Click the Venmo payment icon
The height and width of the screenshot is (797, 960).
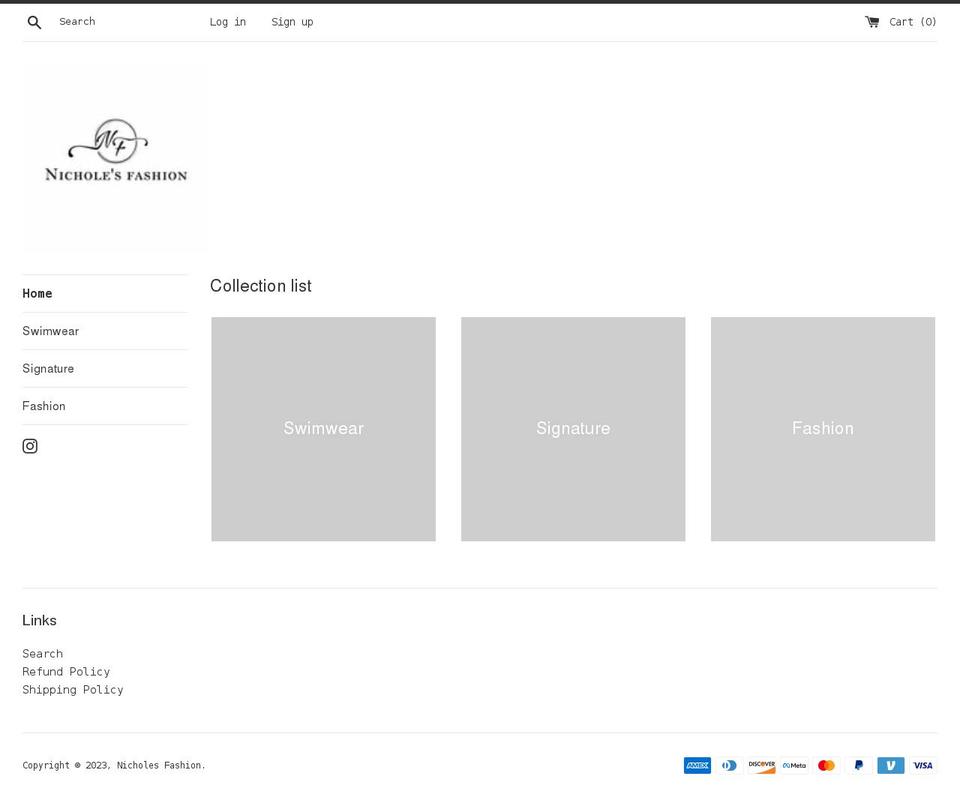tap(890, 765)
